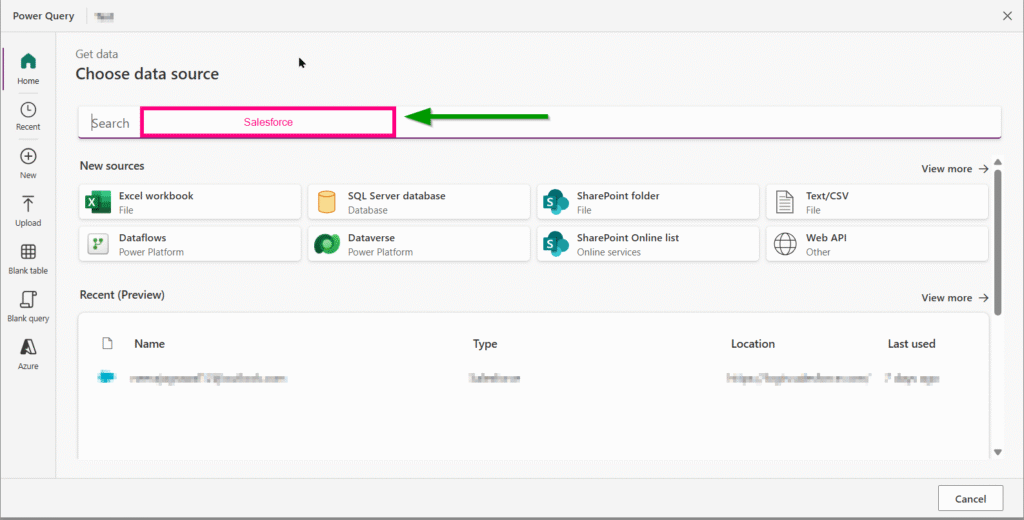Select the New plus icon

[x=28, y=156]
